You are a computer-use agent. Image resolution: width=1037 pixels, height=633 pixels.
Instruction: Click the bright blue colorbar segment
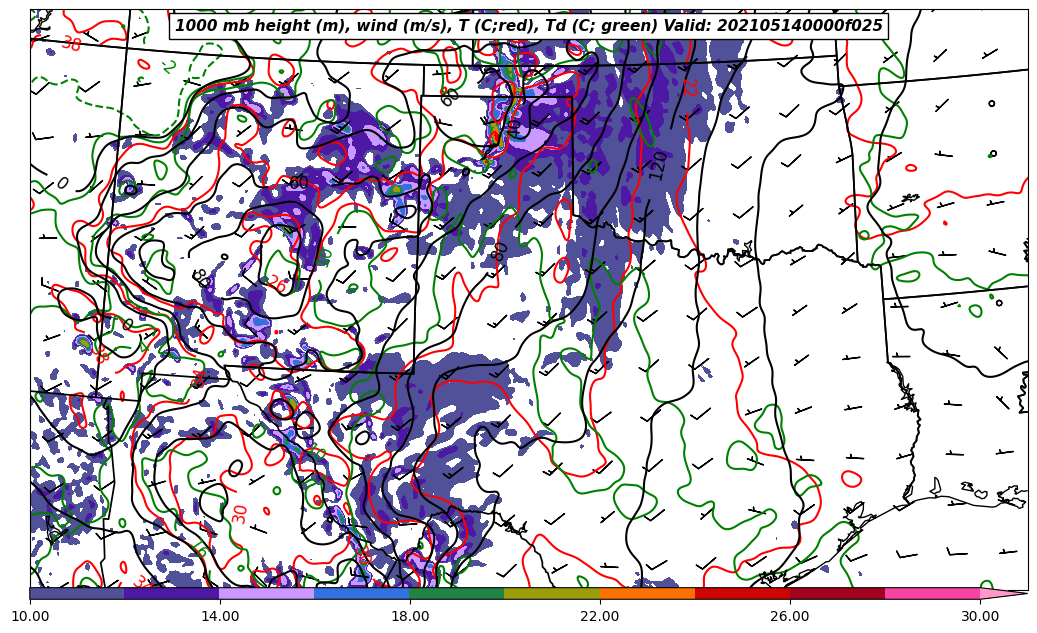click(x=362, y=593)
